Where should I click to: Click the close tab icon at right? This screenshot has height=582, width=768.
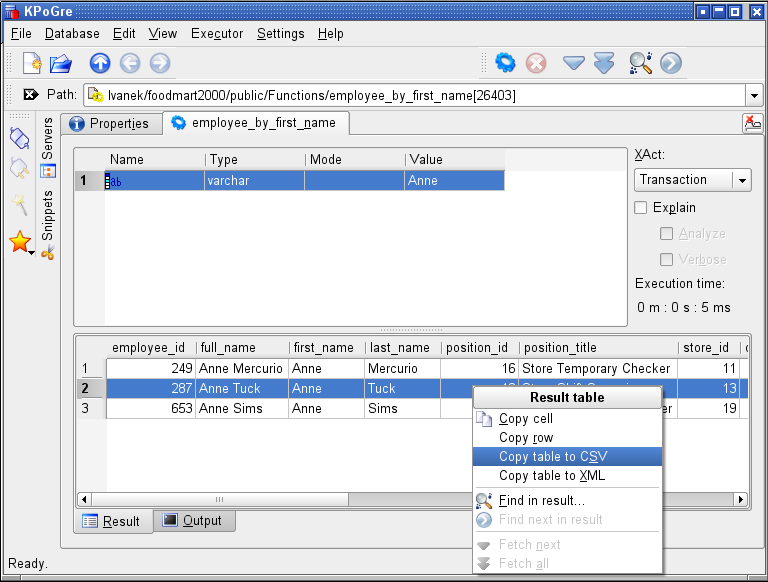pos(751,123)
